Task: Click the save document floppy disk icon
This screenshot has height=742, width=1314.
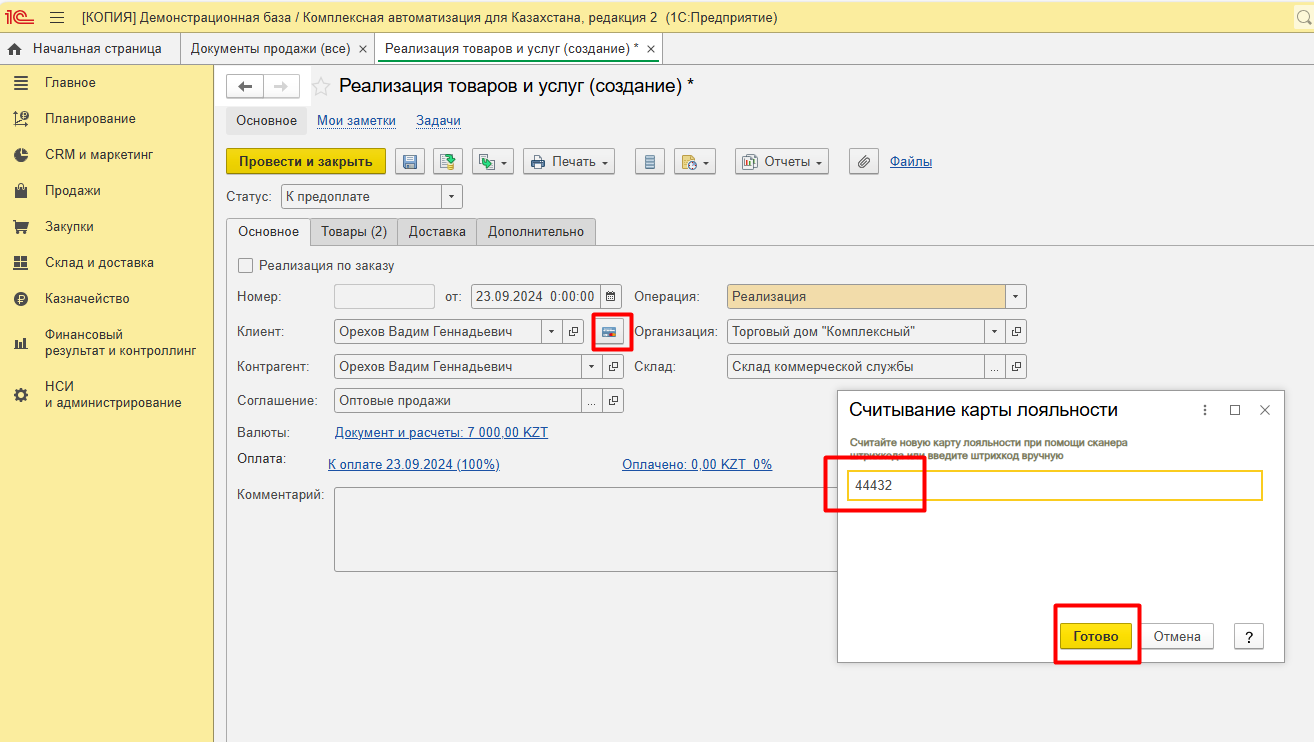Action: 409,162
